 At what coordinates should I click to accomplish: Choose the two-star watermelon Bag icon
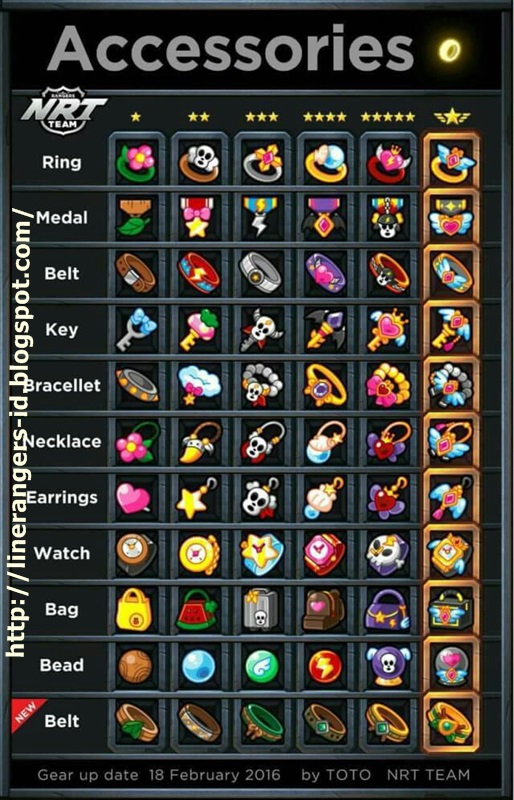click(x=199, y=610)
